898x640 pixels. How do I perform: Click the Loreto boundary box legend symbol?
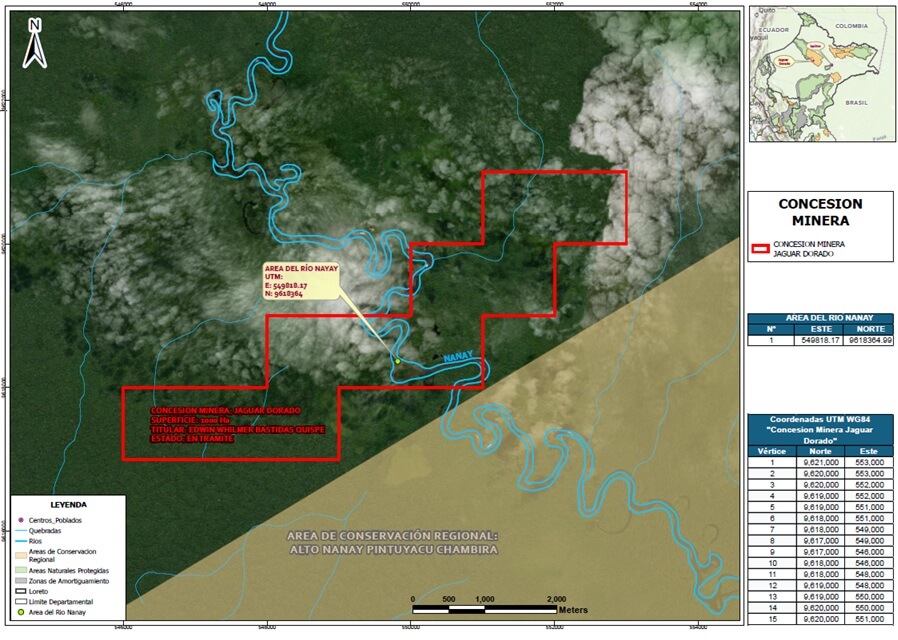(x=21, y=591)
